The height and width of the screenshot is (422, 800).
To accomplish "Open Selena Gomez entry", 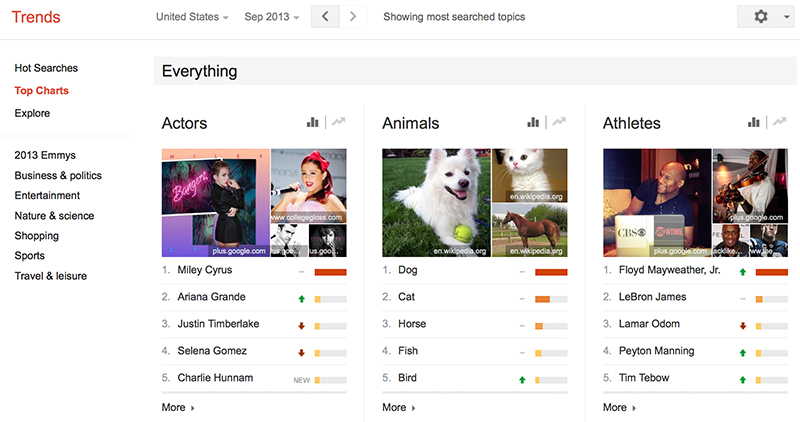I will 212,351.
